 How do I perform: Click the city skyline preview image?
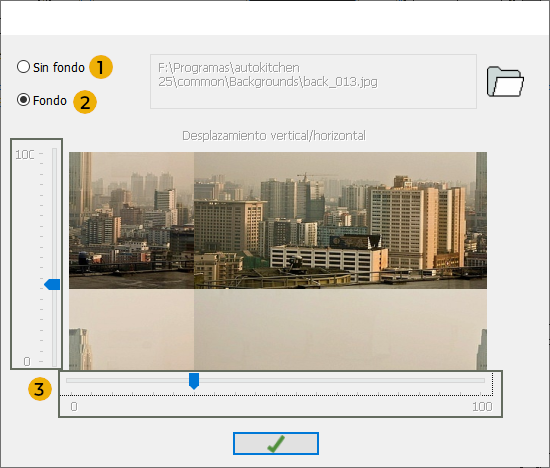point(278,220)
